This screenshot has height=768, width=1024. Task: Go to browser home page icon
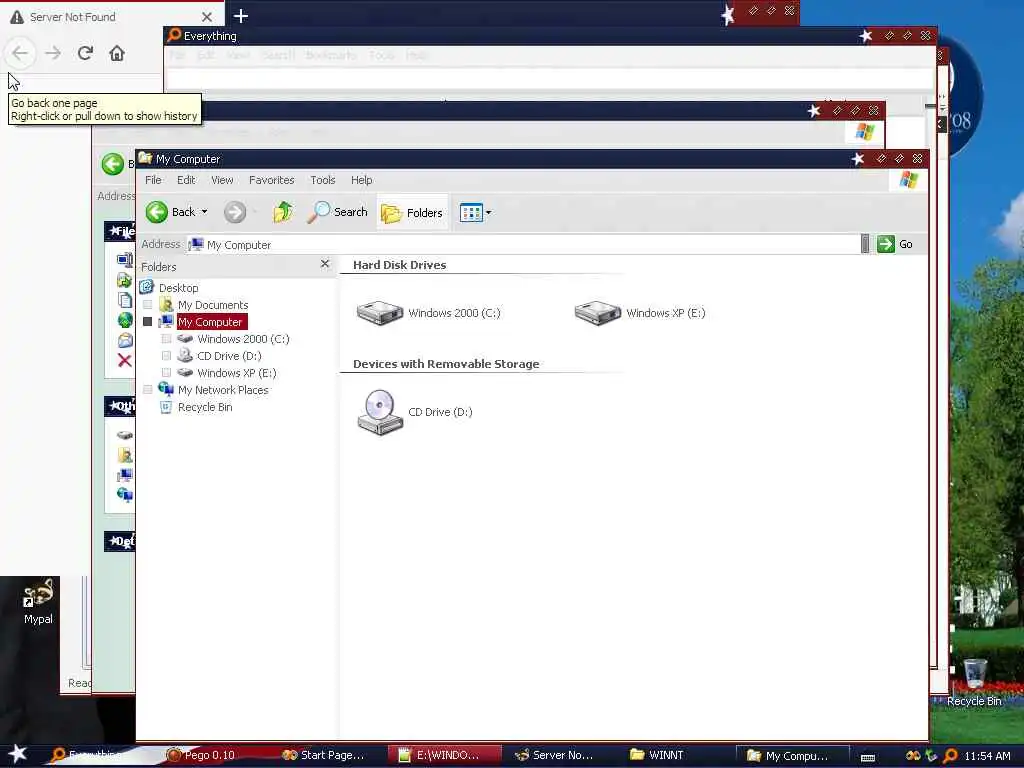[x=117, y=53]
